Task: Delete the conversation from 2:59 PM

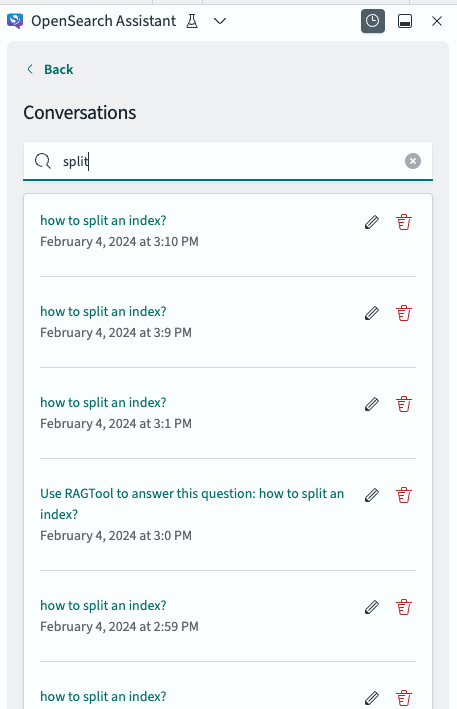Action: [x=404, y=607]
